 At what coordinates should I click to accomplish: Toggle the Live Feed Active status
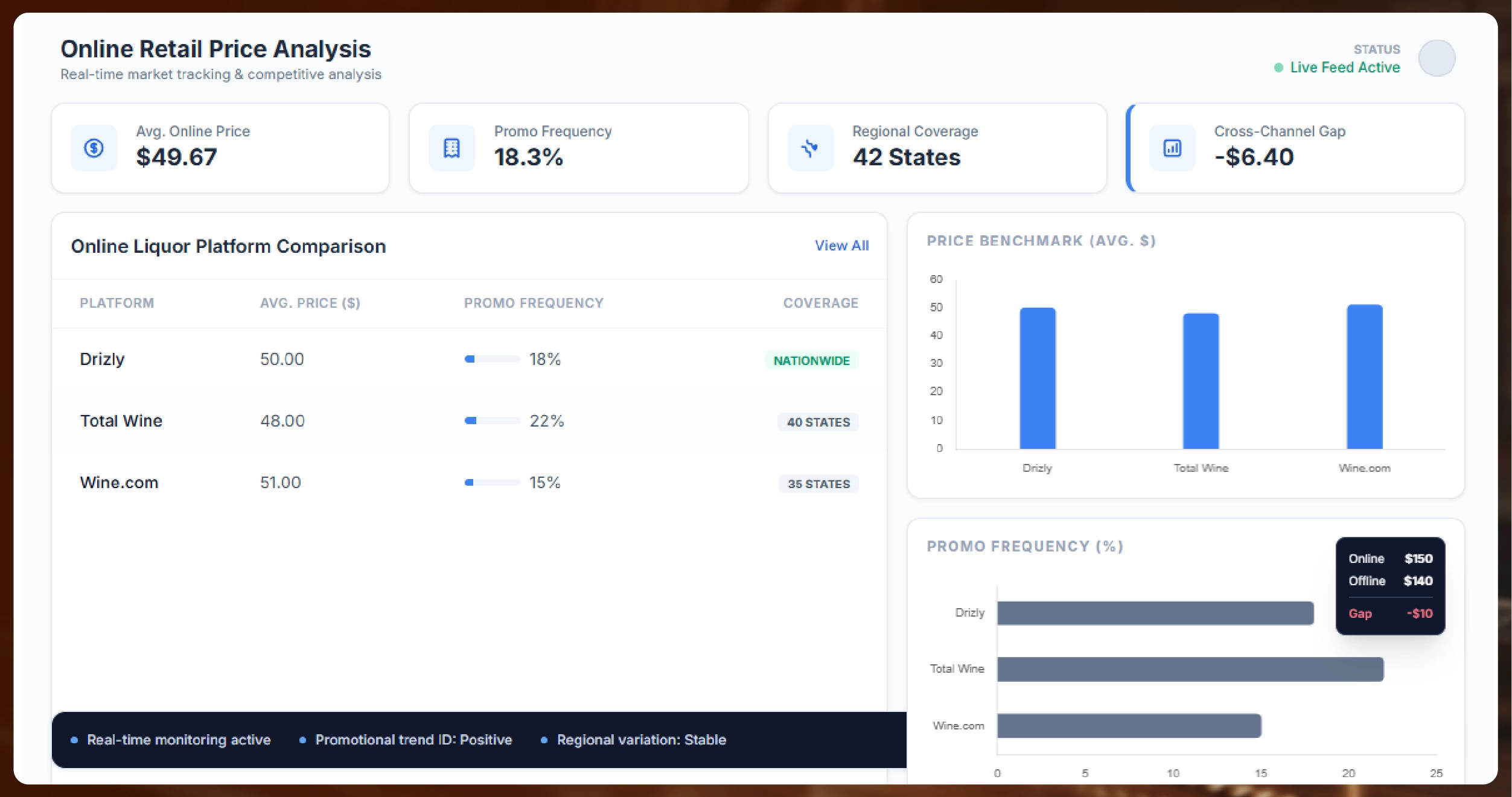pyautogui.click(x=1344, y=68)
